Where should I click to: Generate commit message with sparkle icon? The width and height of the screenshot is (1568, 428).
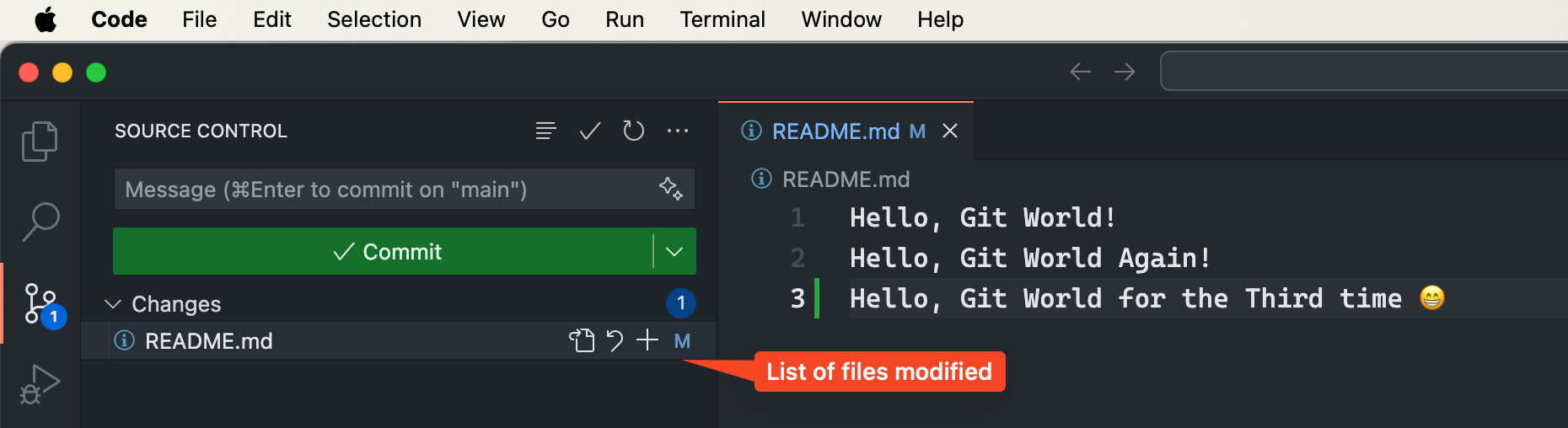pos(671,188)
